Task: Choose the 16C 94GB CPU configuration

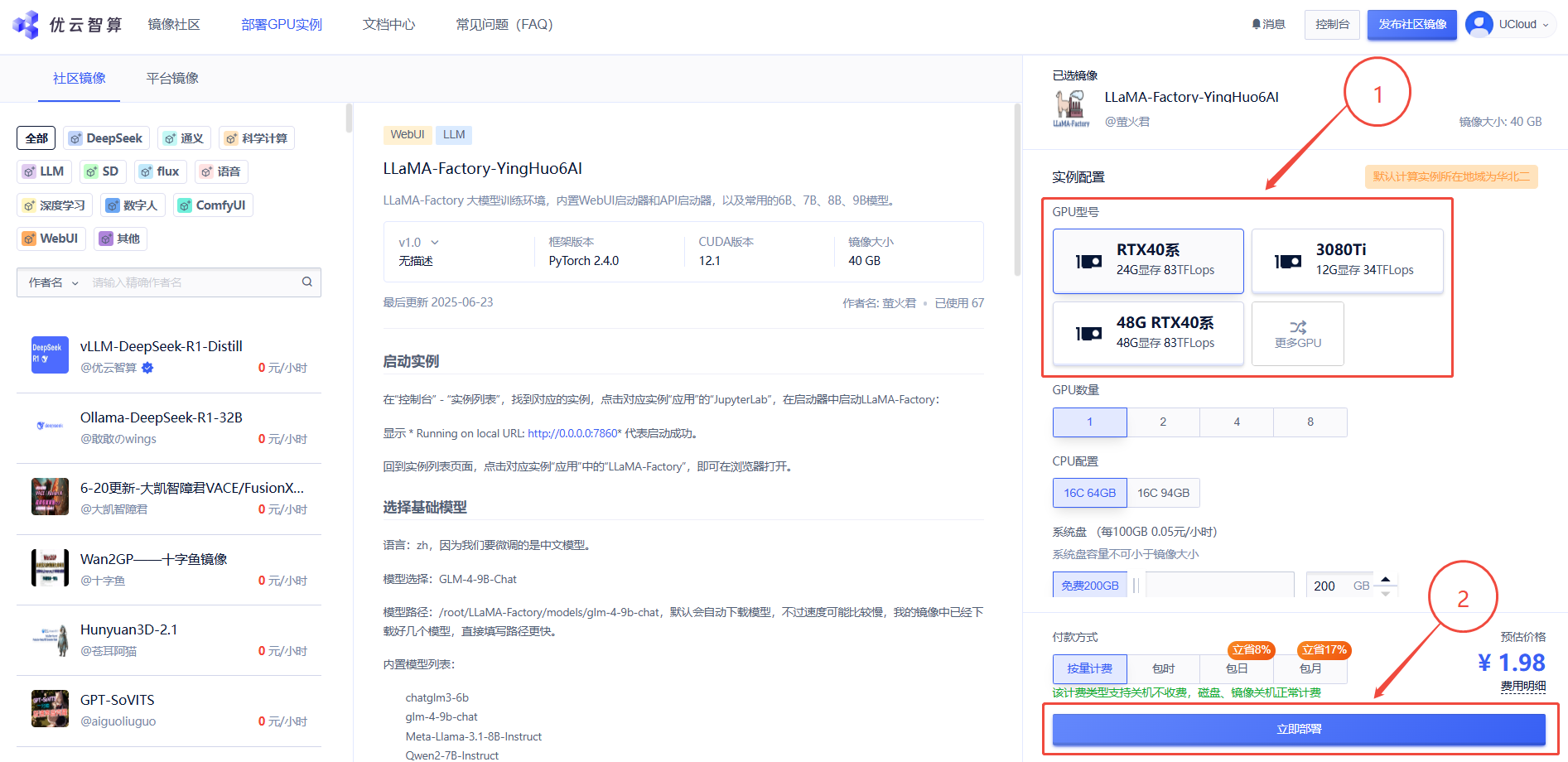Action: (1163, 493)
